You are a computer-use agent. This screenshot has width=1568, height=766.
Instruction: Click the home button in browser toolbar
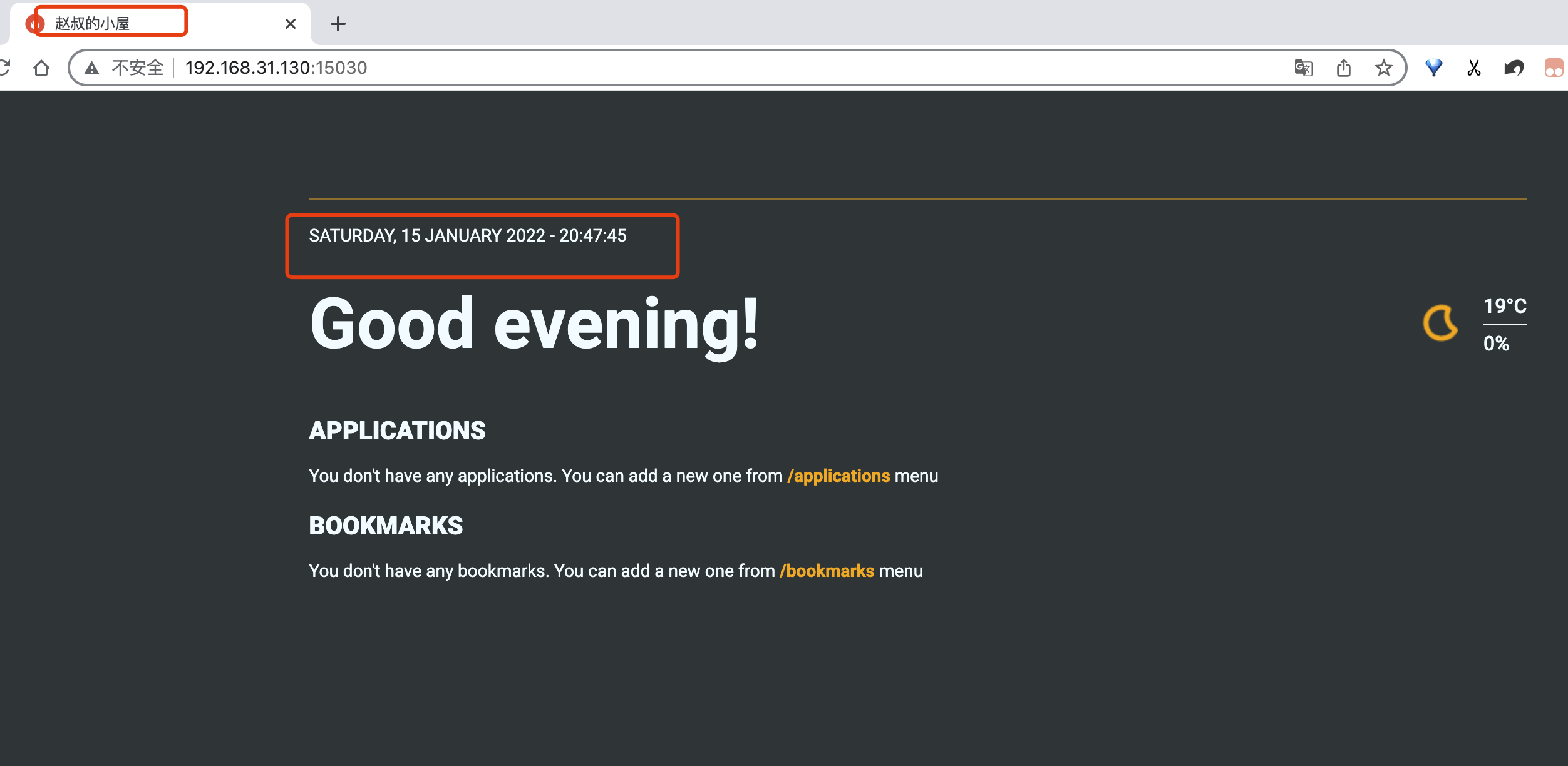[x=41, y=68]
